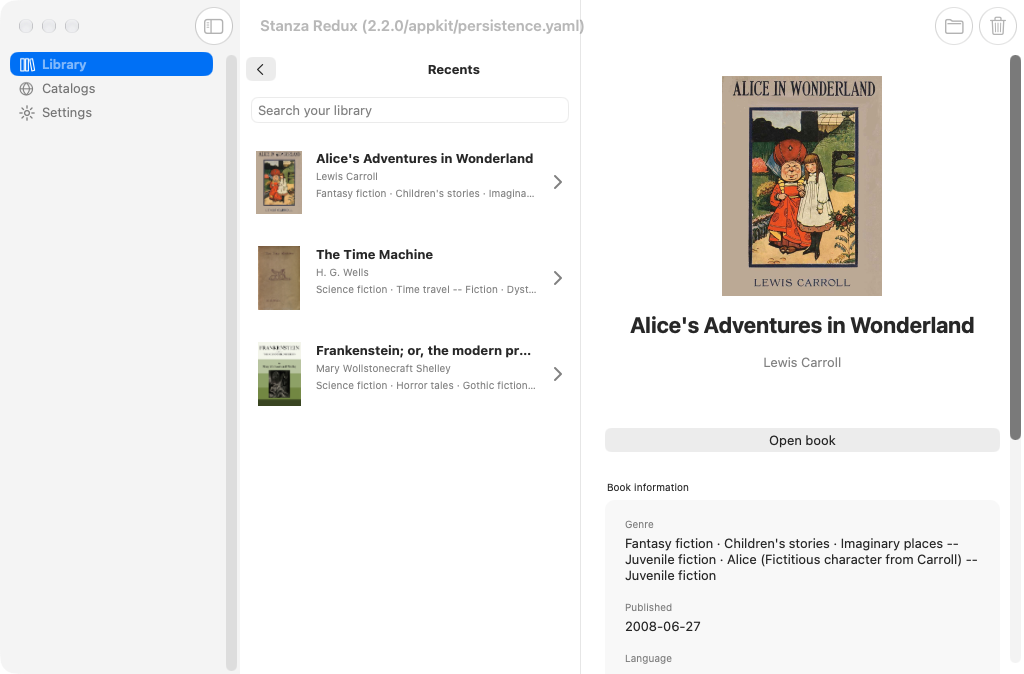Click Mary Wollstonecraft Shelley author text
Screen dimensions: 1024x674
point(383,368)
